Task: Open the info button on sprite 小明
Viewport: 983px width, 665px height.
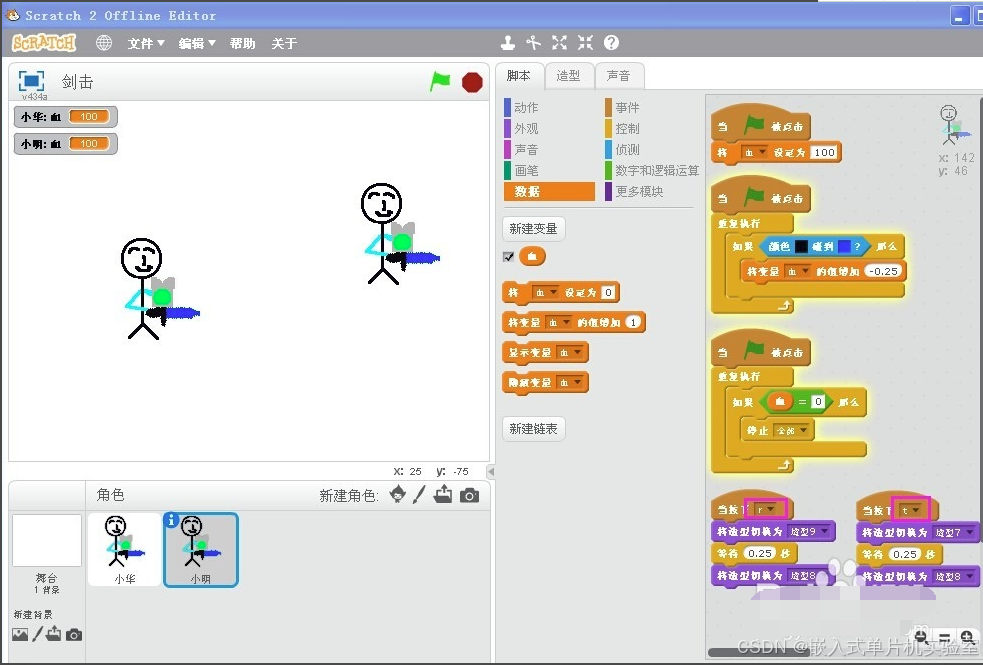Action: pos(171,520)
